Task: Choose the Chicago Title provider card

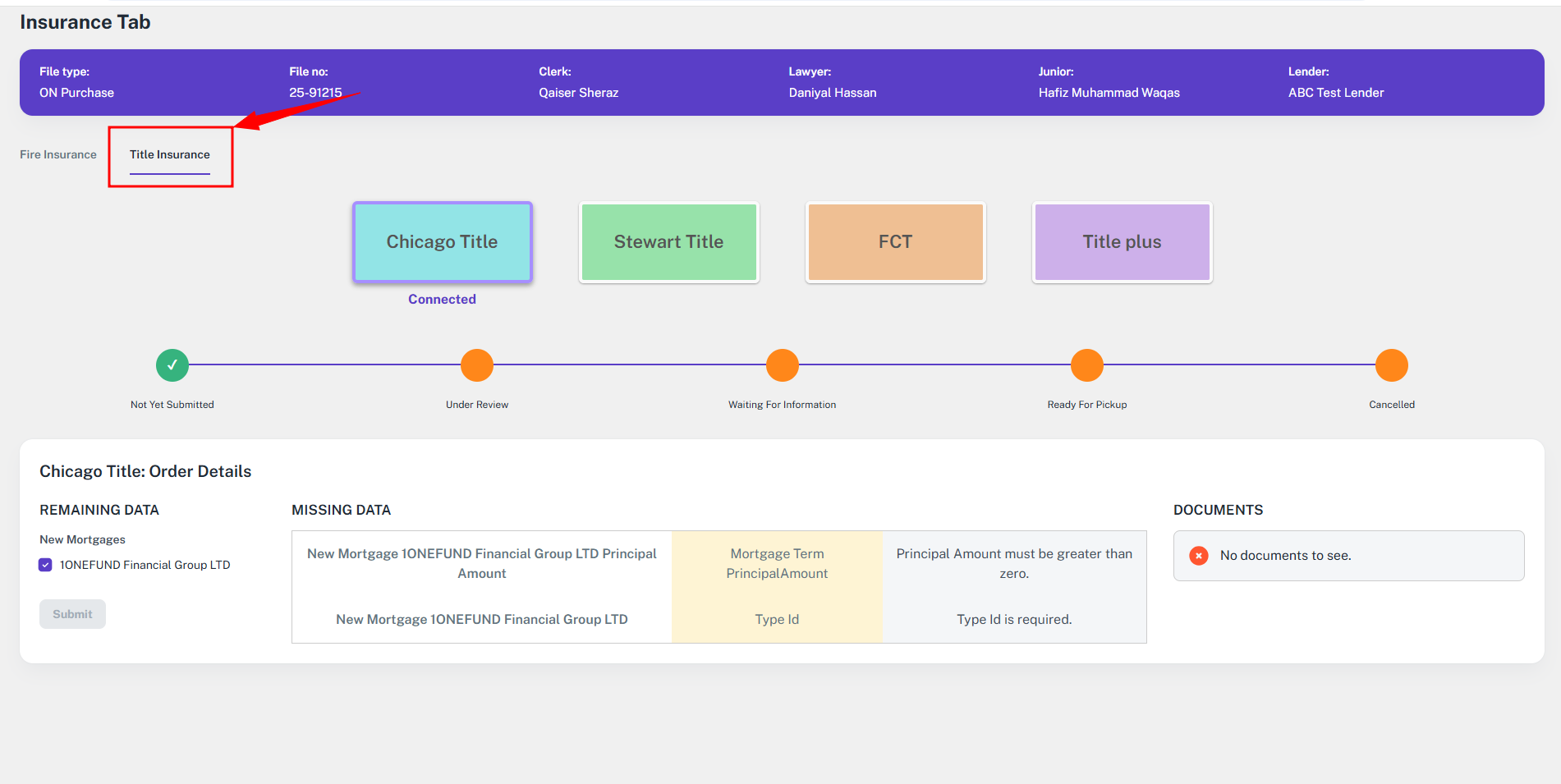Action: [443, 242]
